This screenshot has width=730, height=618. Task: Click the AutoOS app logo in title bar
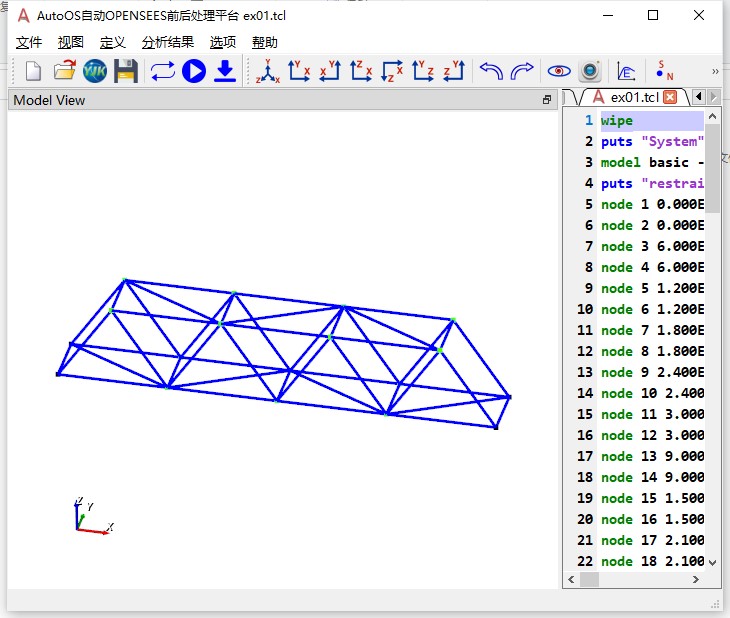click(x=23, y=16)
